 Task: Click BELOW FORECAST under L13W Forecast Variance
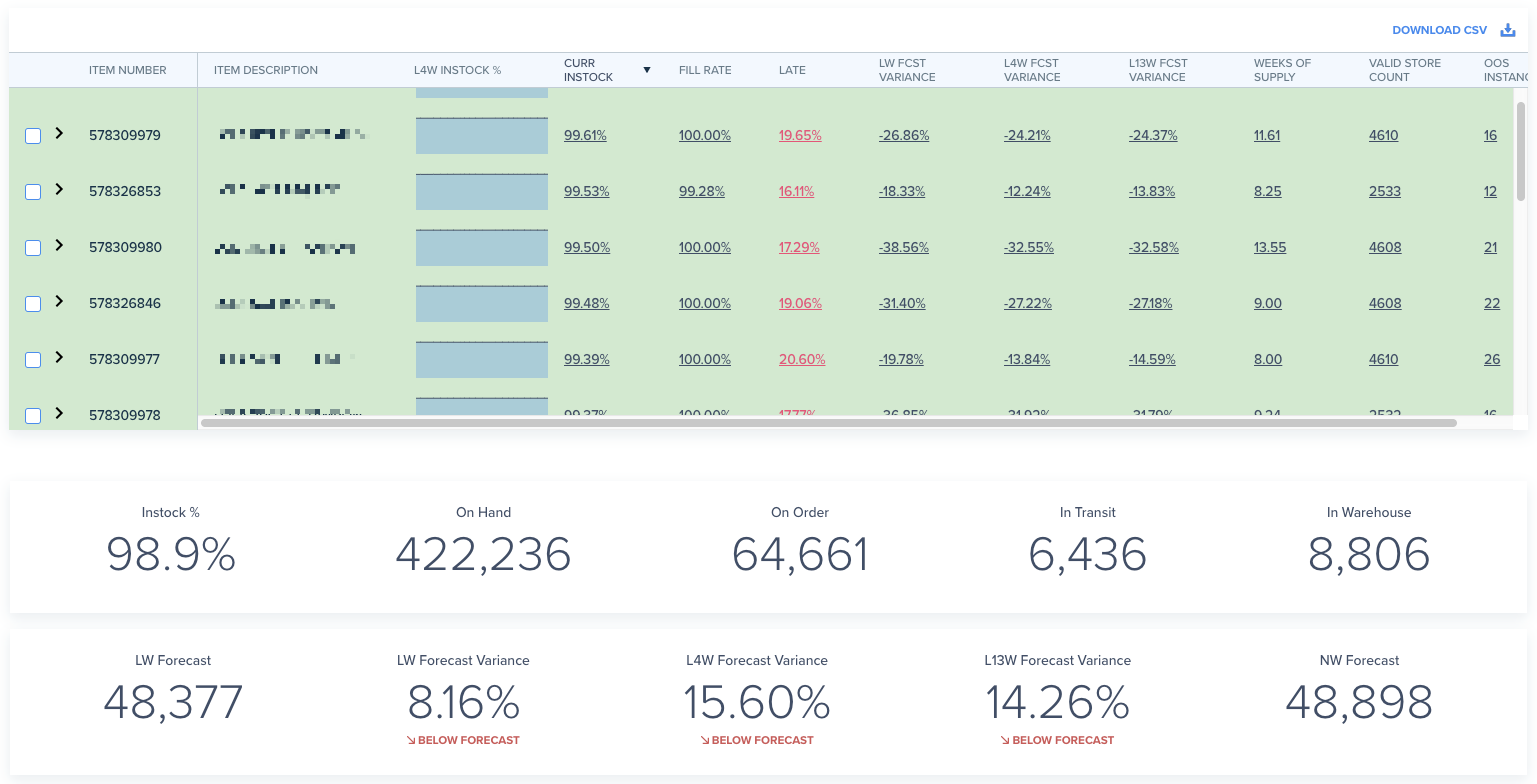point(1057,740)
